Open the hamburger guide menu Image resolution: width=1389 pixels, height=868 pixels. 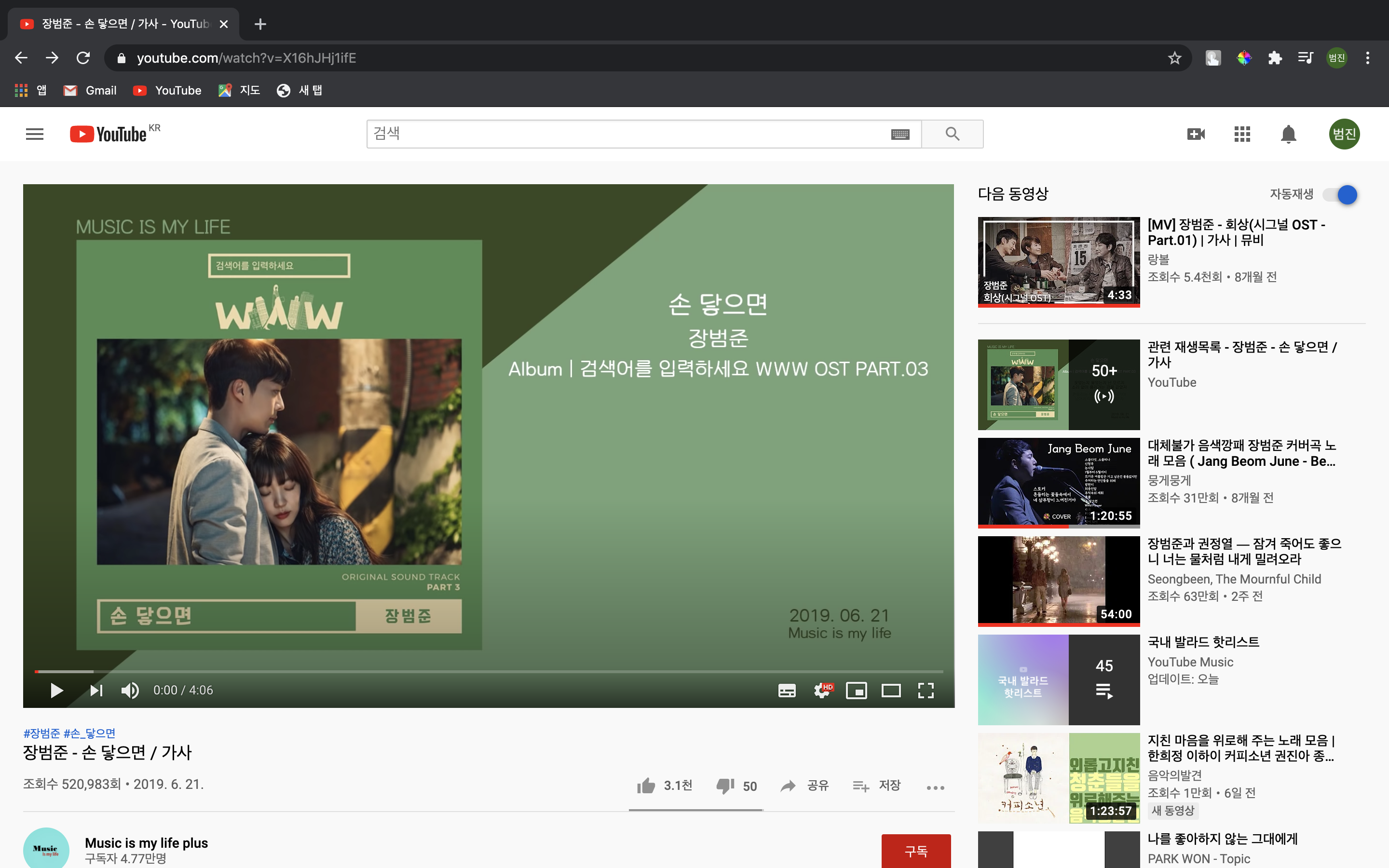(34, 135)
